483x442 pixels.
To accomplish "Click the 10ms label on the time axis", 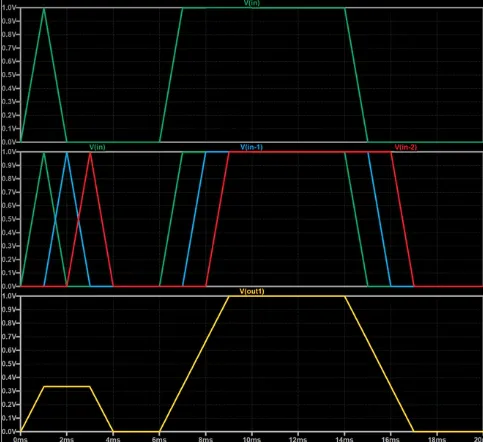I will click(x=252, y=439).
